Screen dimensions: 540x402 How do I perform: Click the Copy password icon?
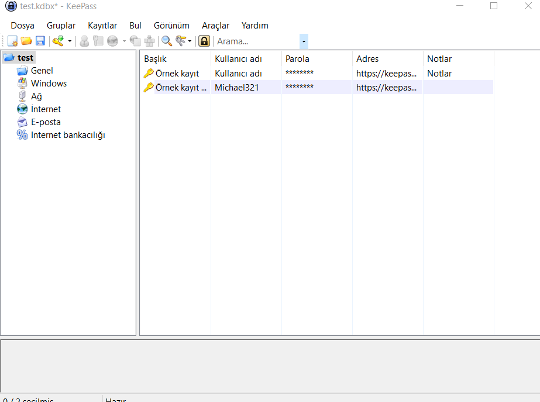coord(98,41)
